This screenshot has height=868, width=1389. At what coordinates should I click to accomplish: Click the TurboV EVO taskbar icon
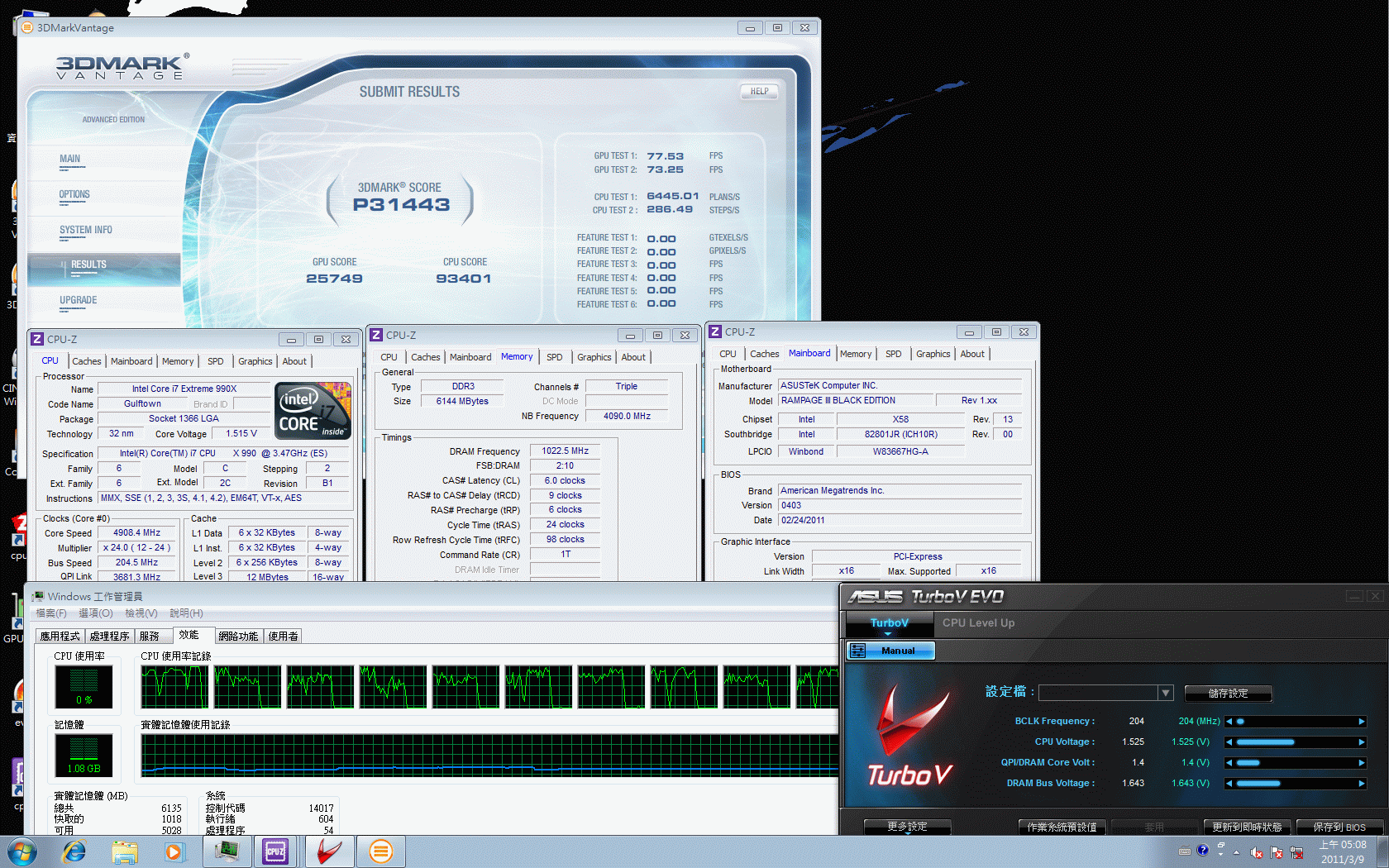(330, 851)
